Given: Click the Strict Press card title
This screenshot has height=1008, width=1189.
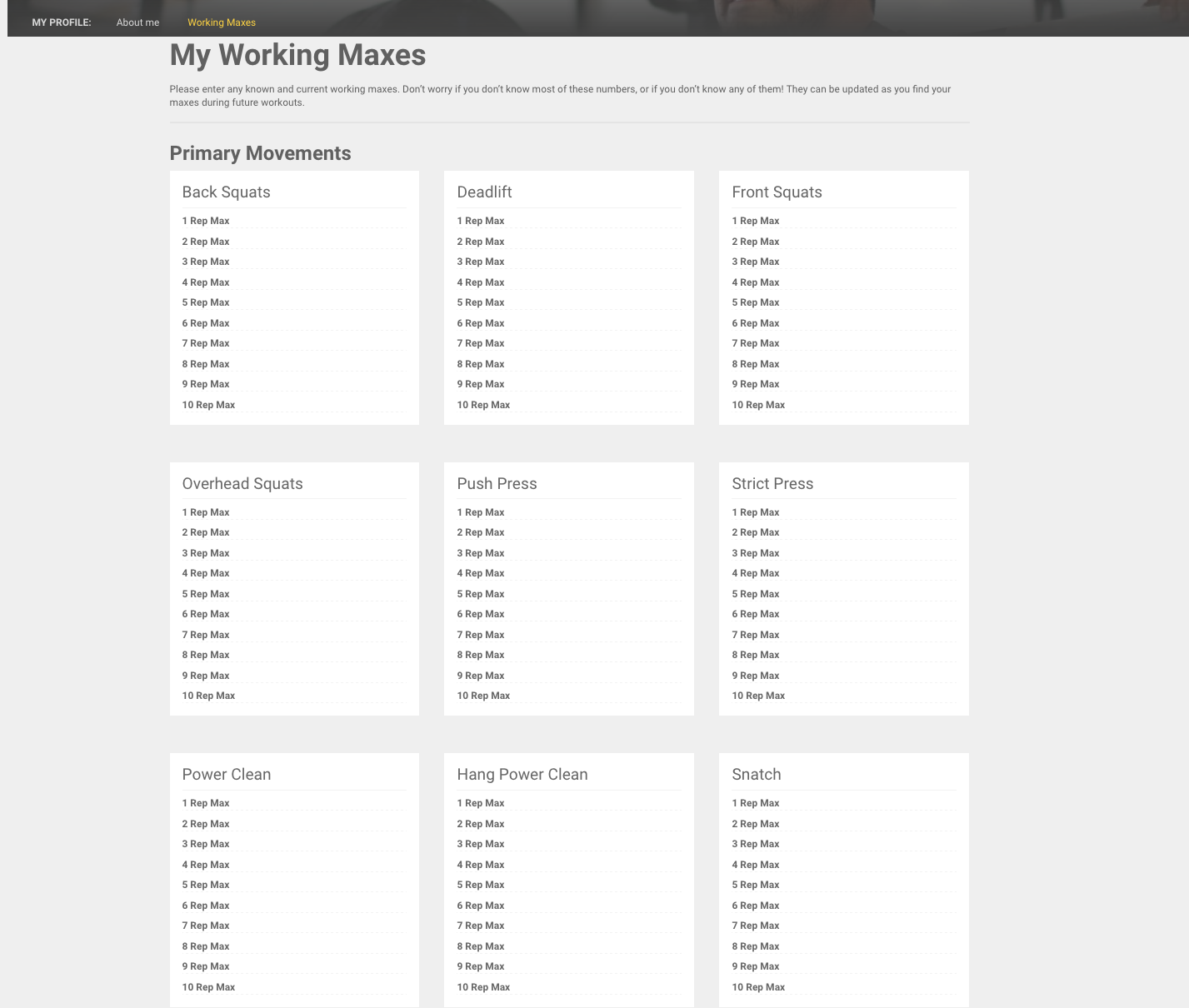Looking at the screenshot, I should (772, 484).
